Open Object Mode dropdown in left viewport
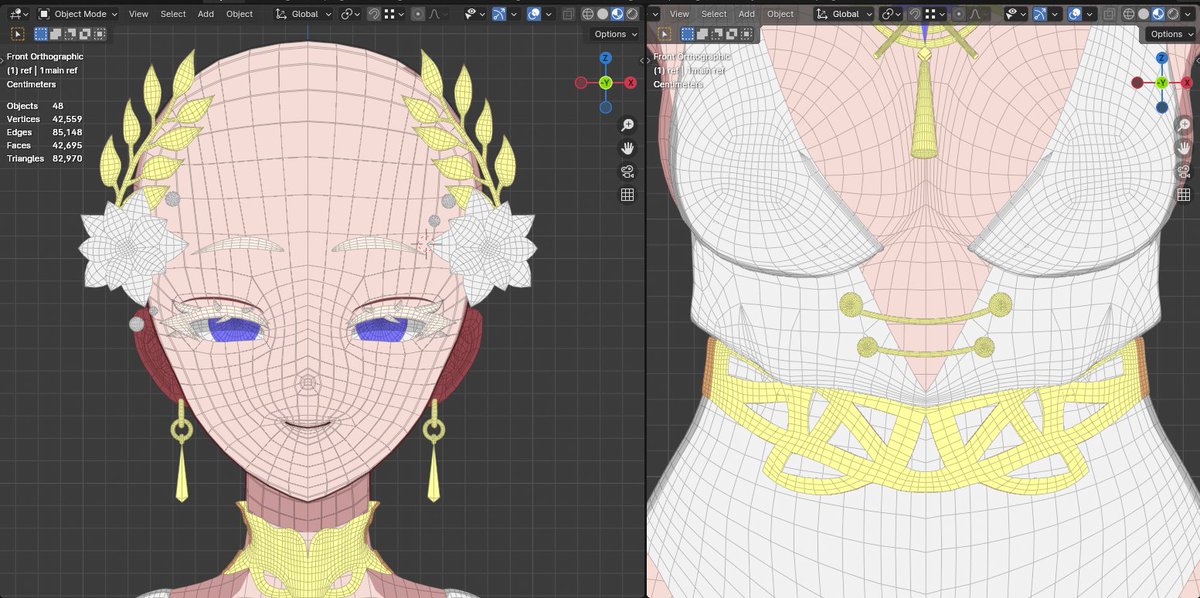Viewport: 1200px width, 598px height. click(x=78, y=14)
